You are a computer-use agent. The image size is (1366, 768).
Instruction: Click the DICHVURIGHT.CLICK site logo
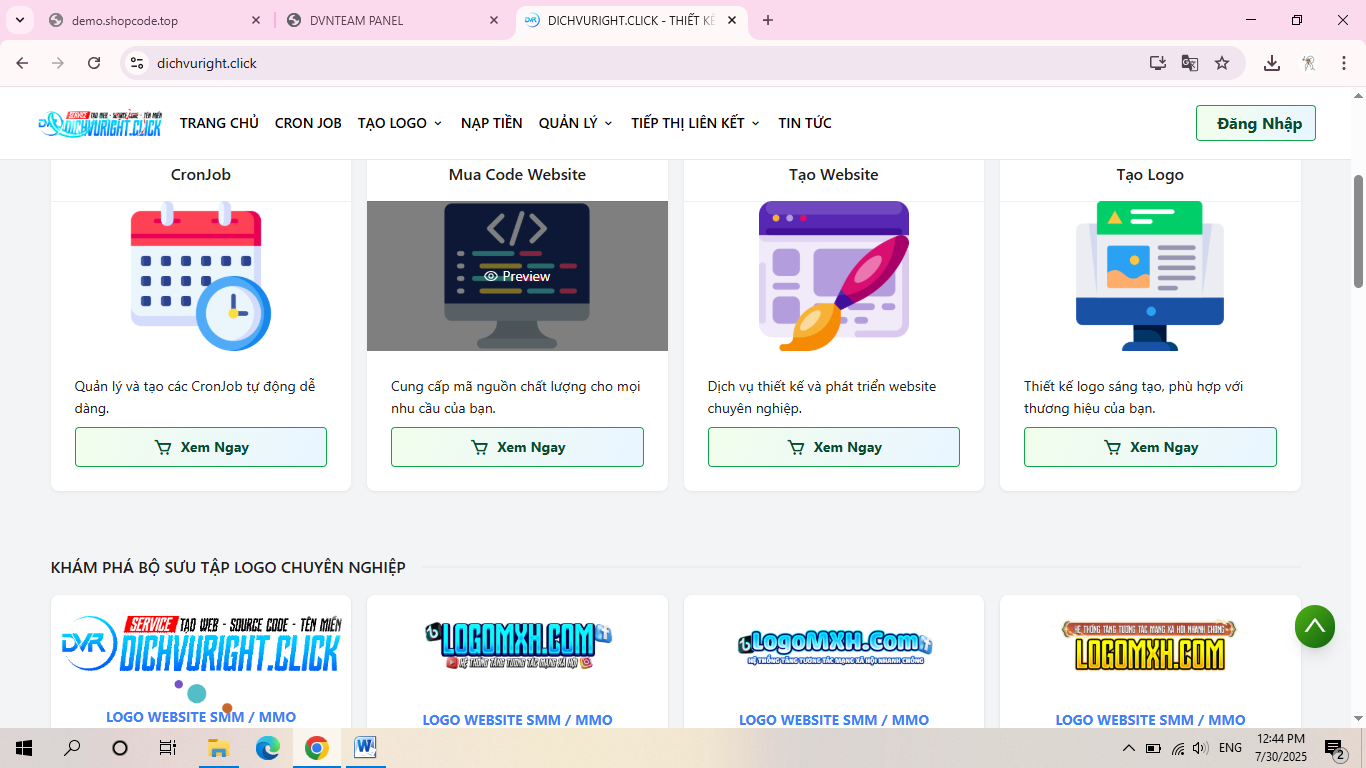100,123
